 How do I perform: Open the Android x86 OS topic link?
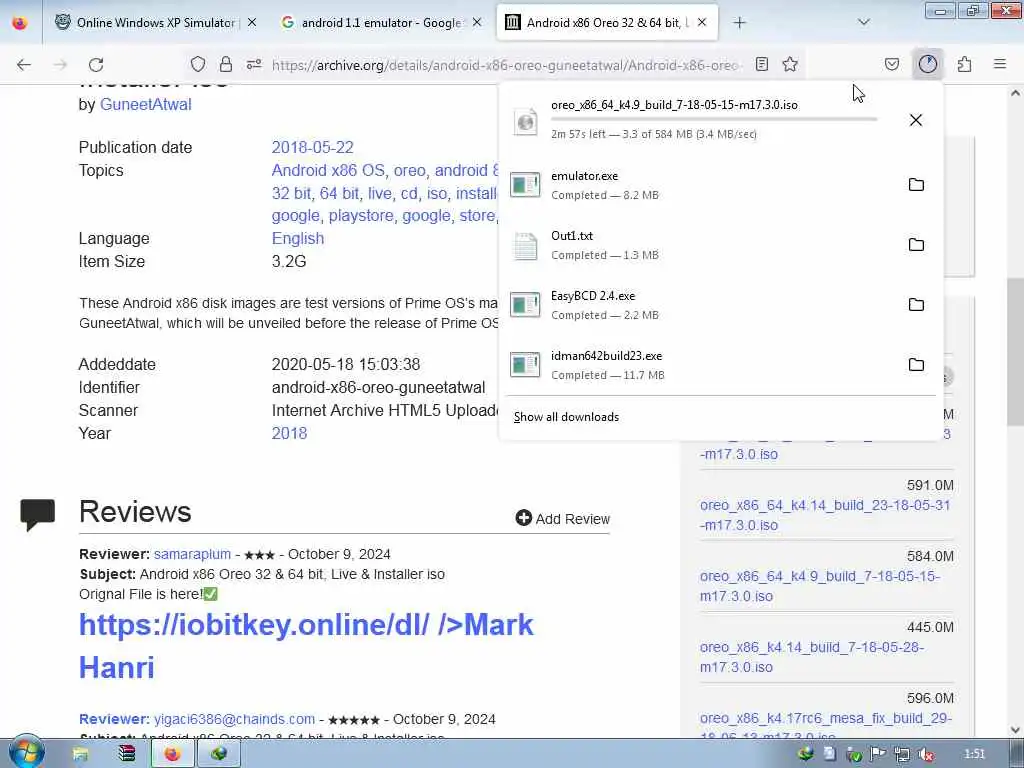328,170
